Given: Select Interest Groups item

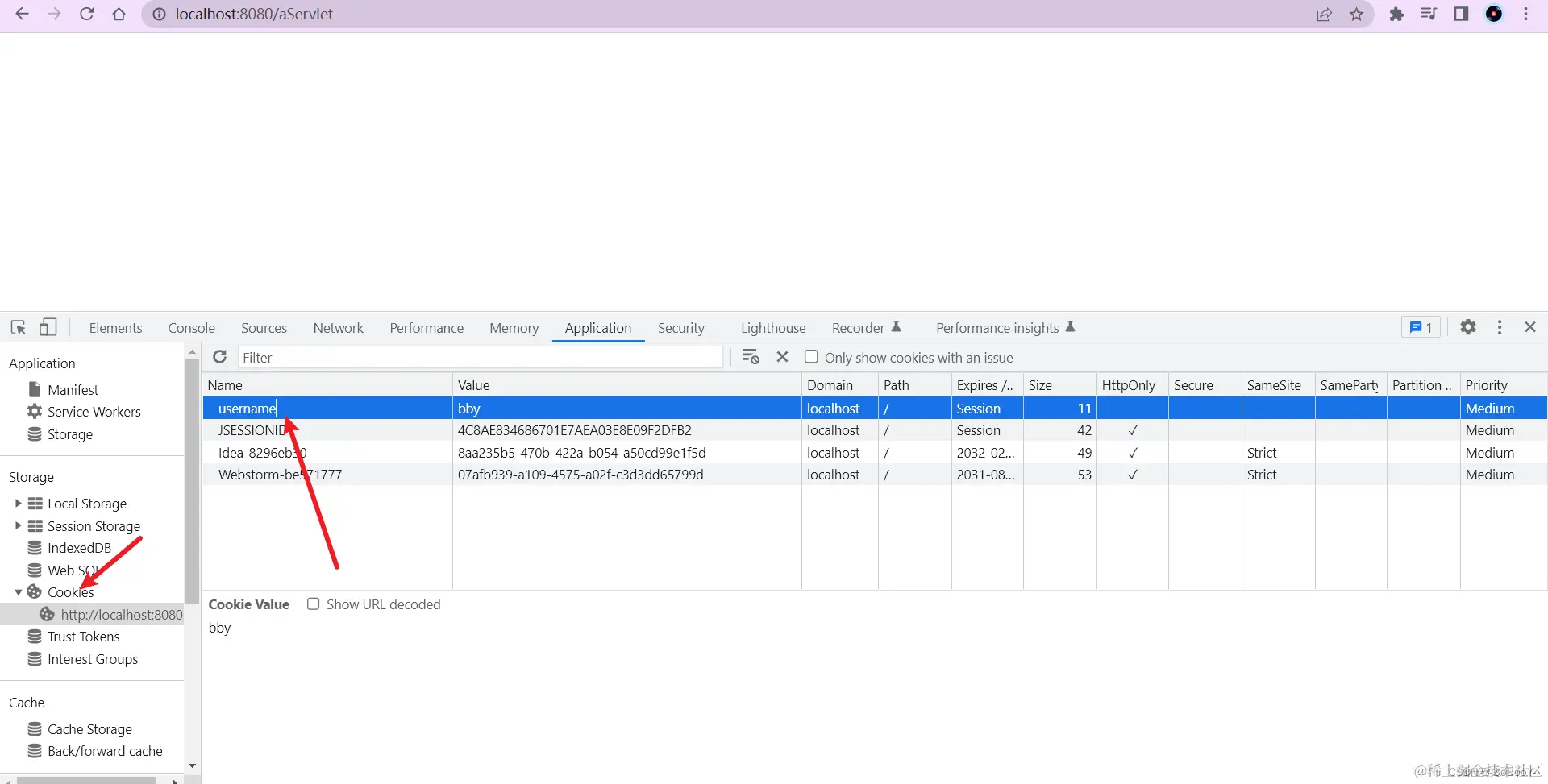Looking at the screenshot, I should [93, 659].
